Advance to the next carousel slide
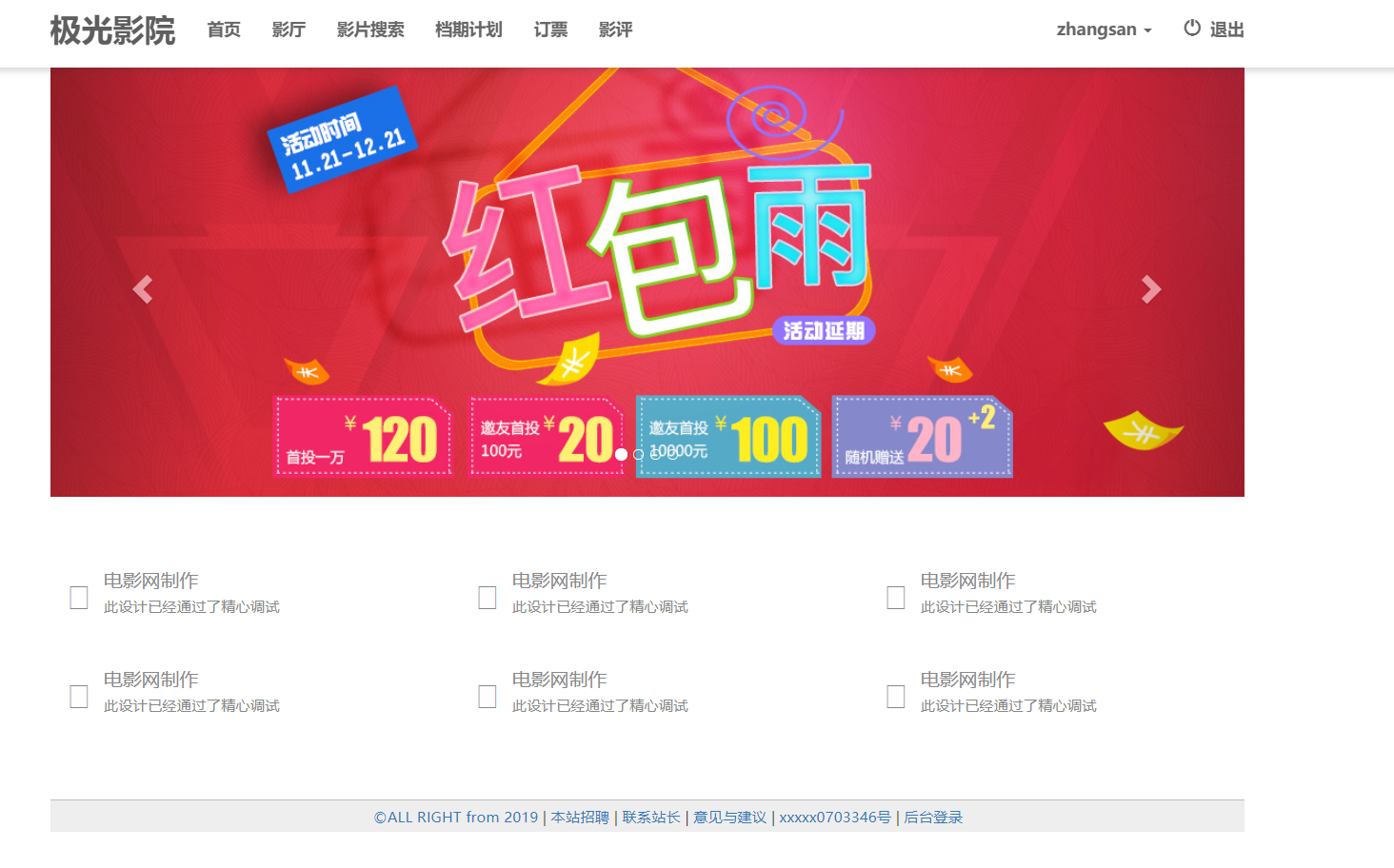 pyautogui.click(x=1151, y=289)
